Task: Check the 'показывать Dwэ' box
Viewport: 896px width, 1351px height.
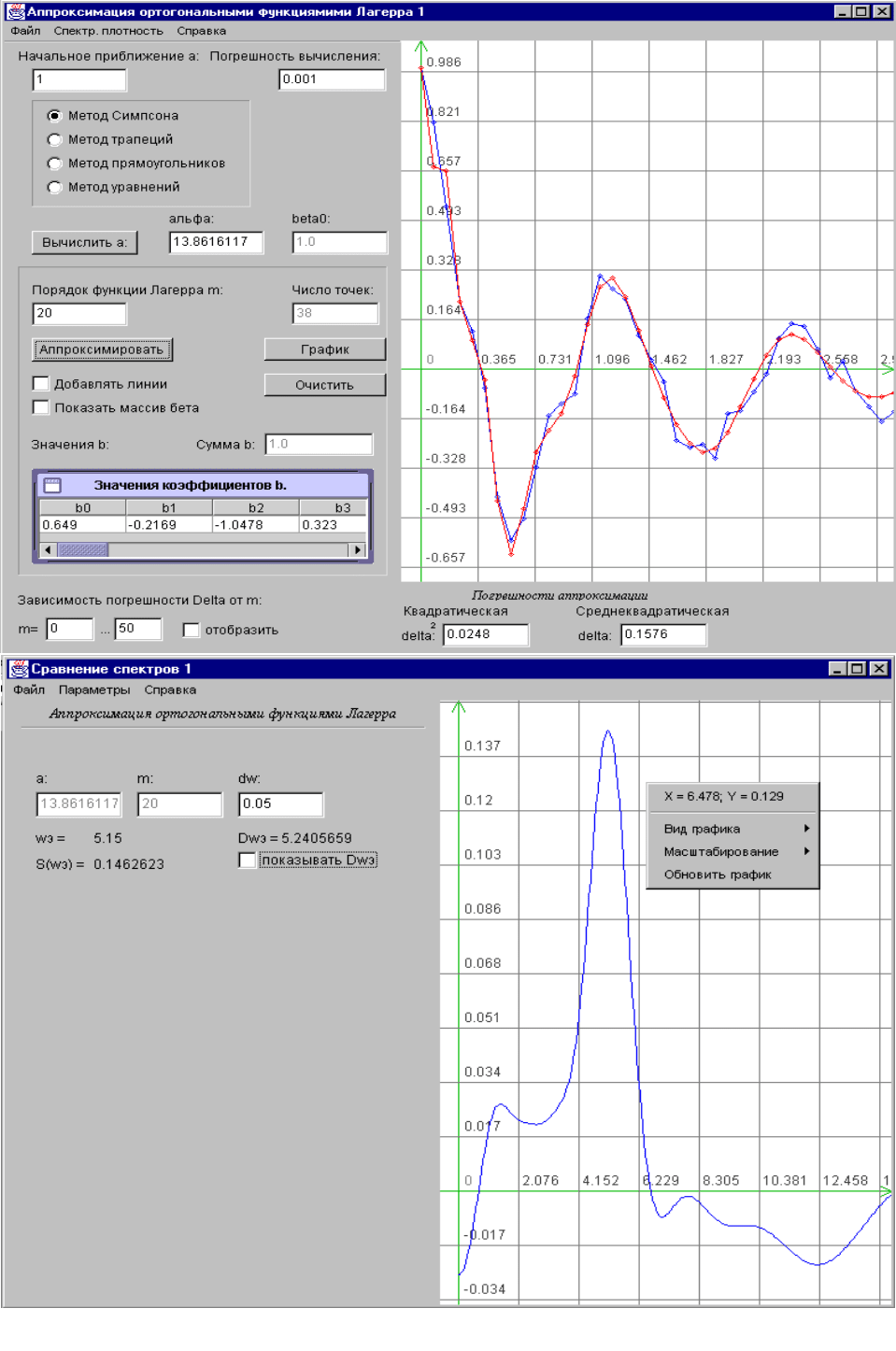Action: 247,860
